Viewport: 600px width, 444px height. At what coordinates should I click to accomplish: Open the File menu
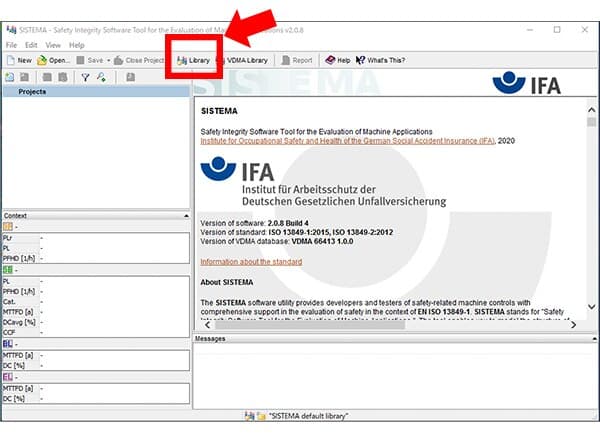click(x=11, y=45)
